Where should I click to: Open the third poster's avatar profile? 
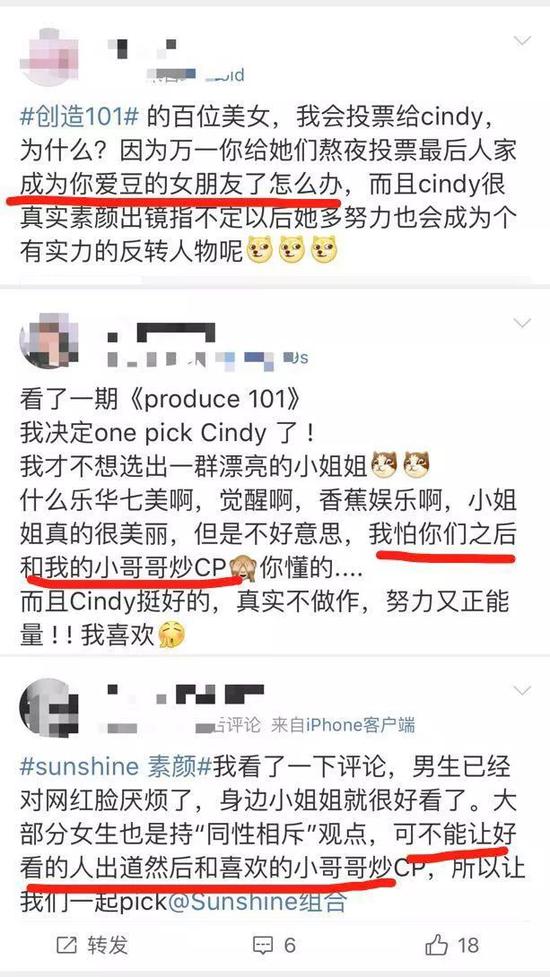tap(49, 708)
